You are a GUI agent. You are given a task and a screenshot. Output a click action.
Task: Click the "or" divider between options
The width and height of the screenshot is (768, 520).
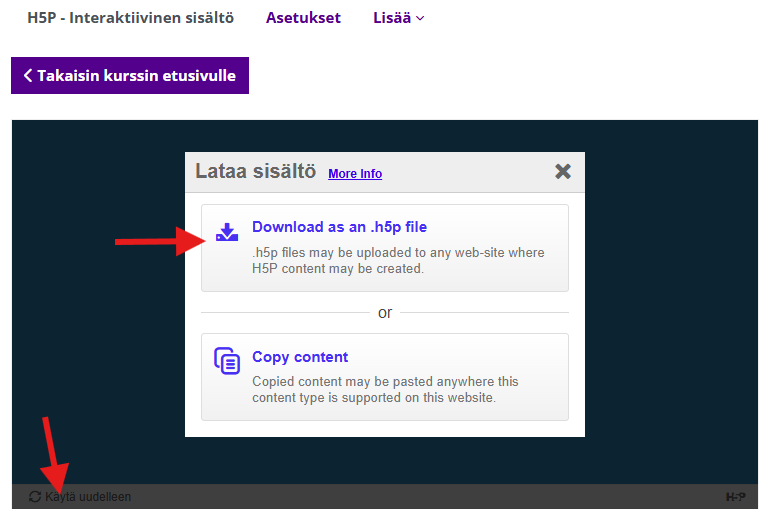(x=385, y=313)
